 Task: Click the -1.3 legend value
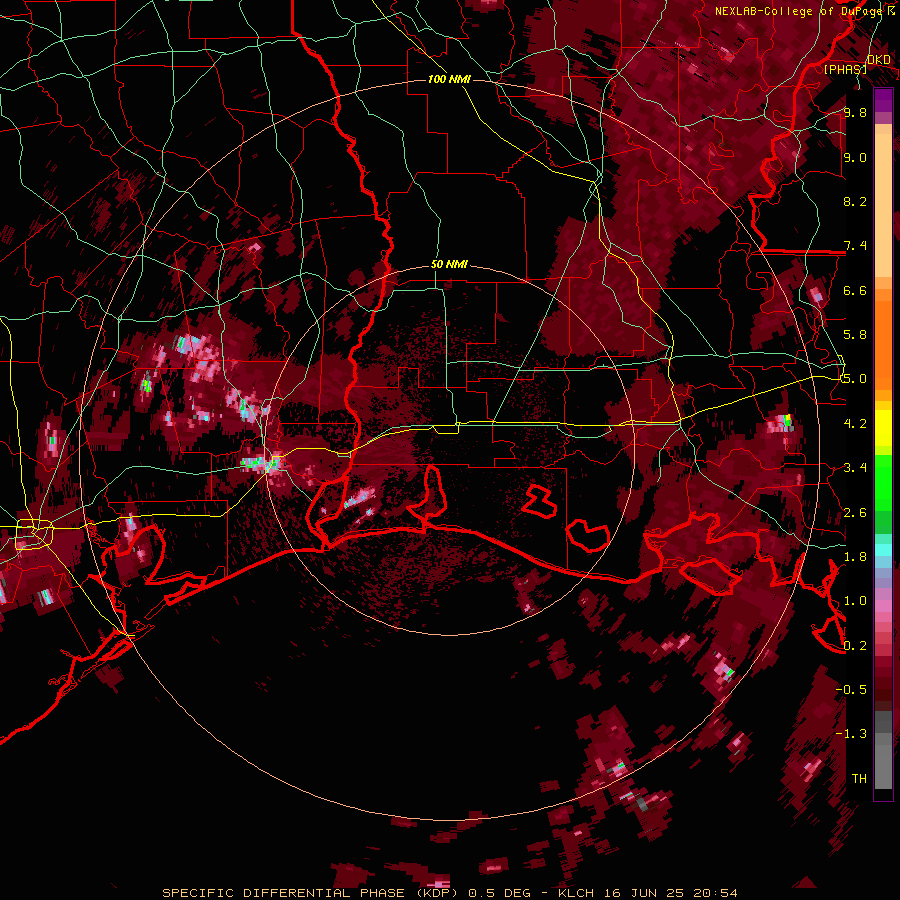tap(852, 734)
